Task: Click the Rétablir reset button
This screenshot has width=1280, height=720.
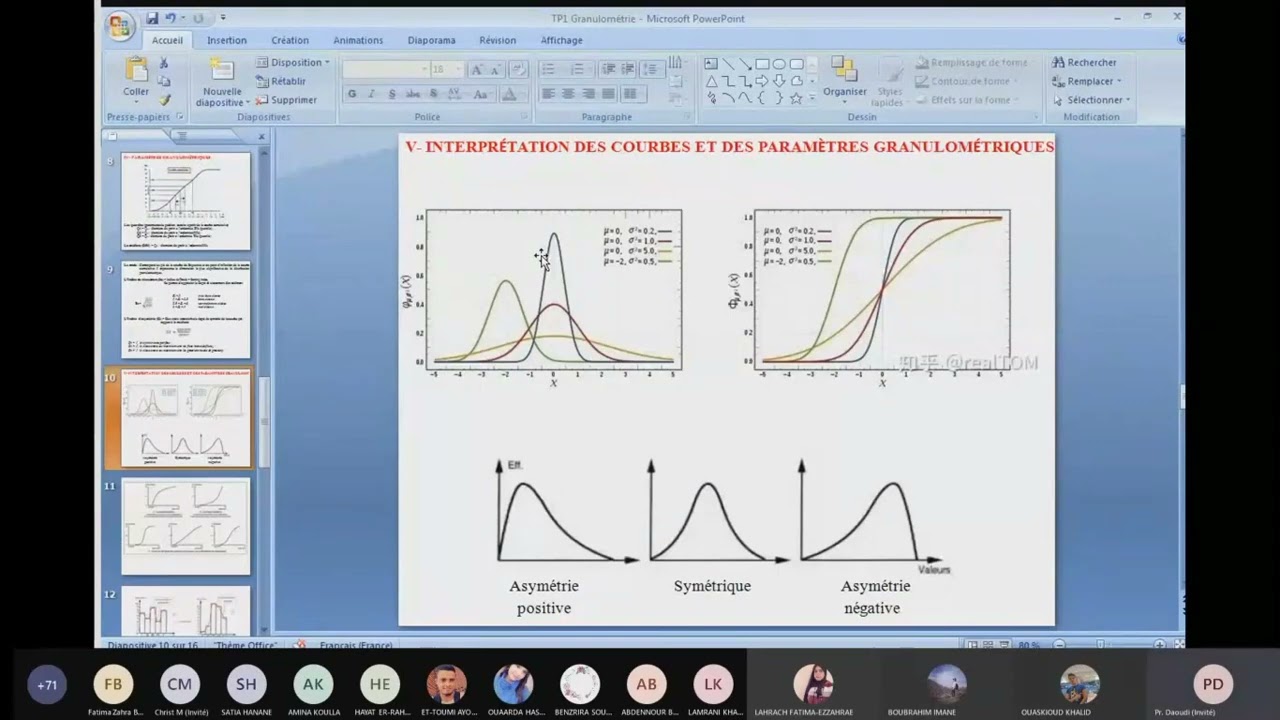Action: coord(281,81)
